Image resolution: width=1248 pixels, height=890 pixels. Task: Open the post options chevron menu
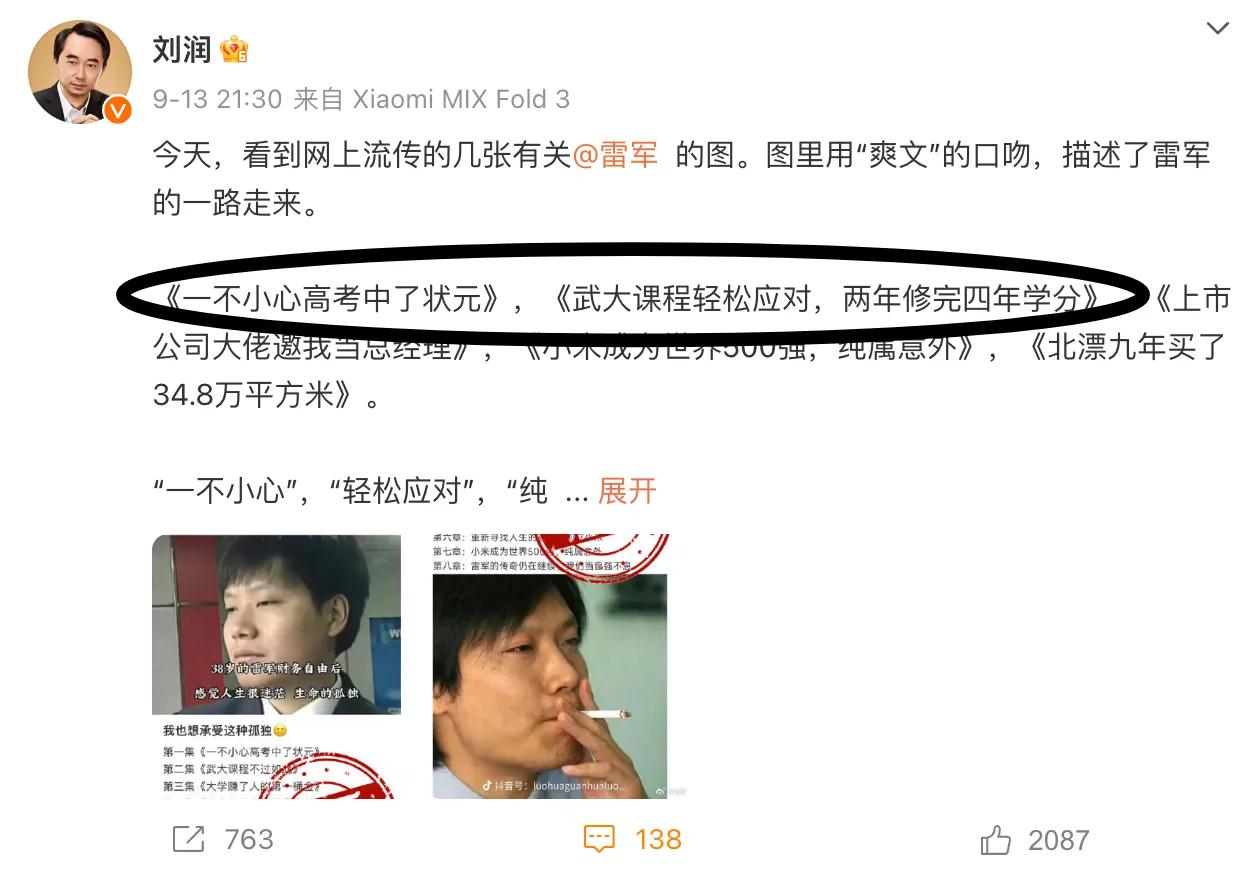tap(1217, 28)
